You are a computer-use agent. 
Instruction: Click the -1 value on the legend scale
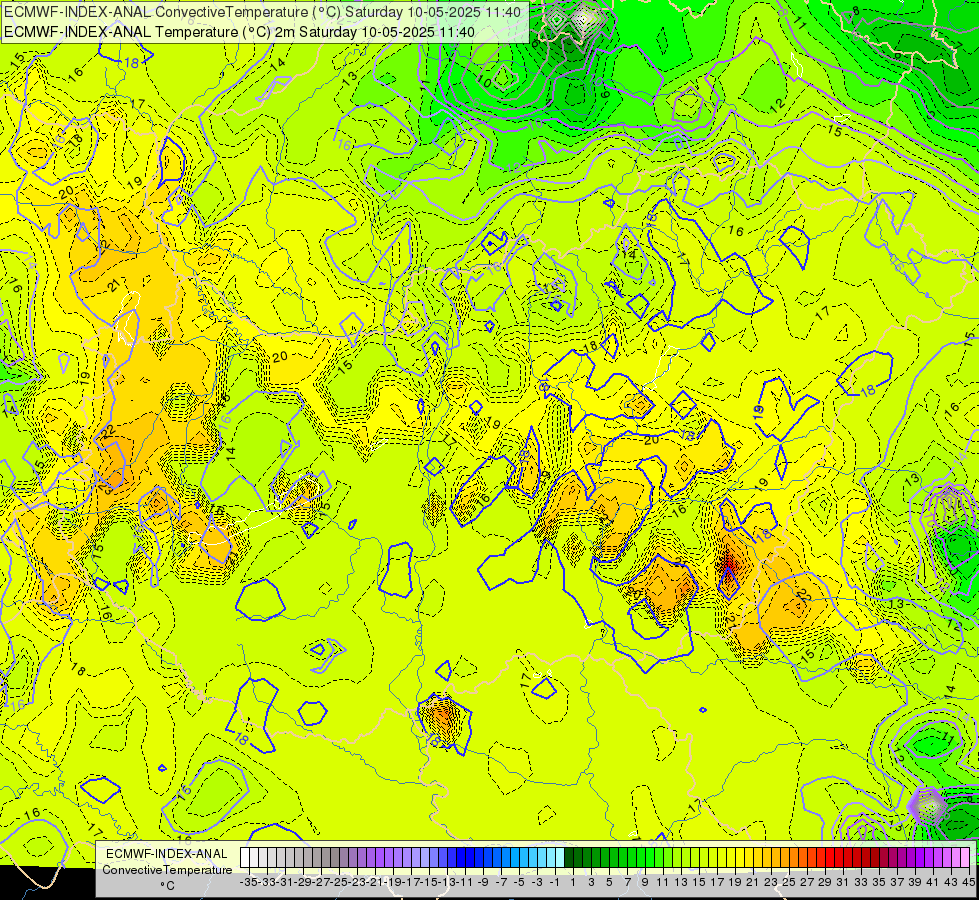click(x=554, y=882)
